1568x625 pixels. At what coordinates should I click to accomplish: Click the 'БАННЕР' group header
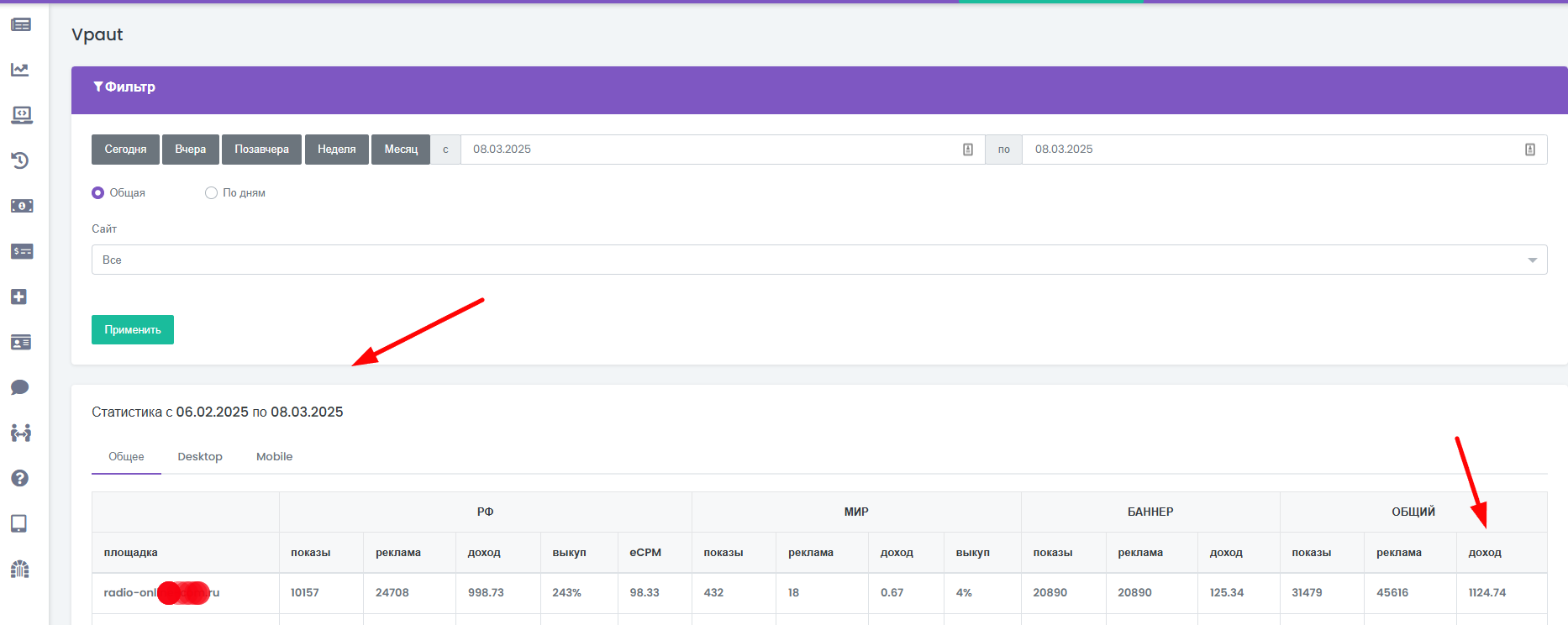coord(1150,512)
